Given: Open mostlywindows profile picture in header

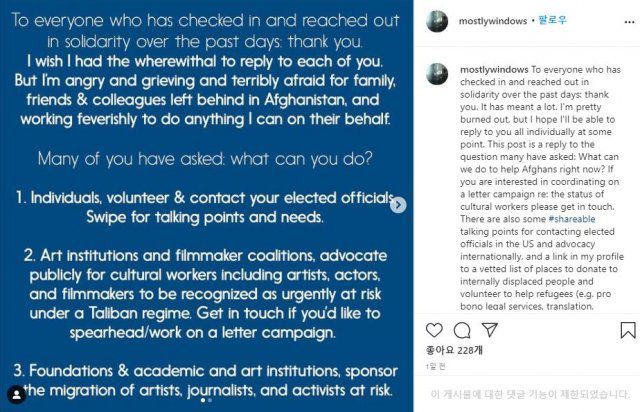Looking at the screenshot, I should [x=436, y=22].
